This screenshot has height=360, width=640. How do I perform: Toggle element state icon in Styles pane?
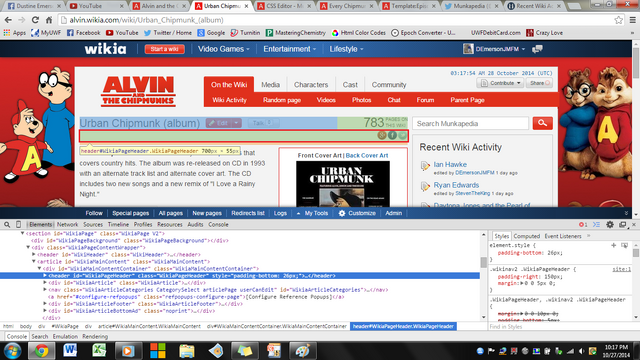click(x=624, y=245)
